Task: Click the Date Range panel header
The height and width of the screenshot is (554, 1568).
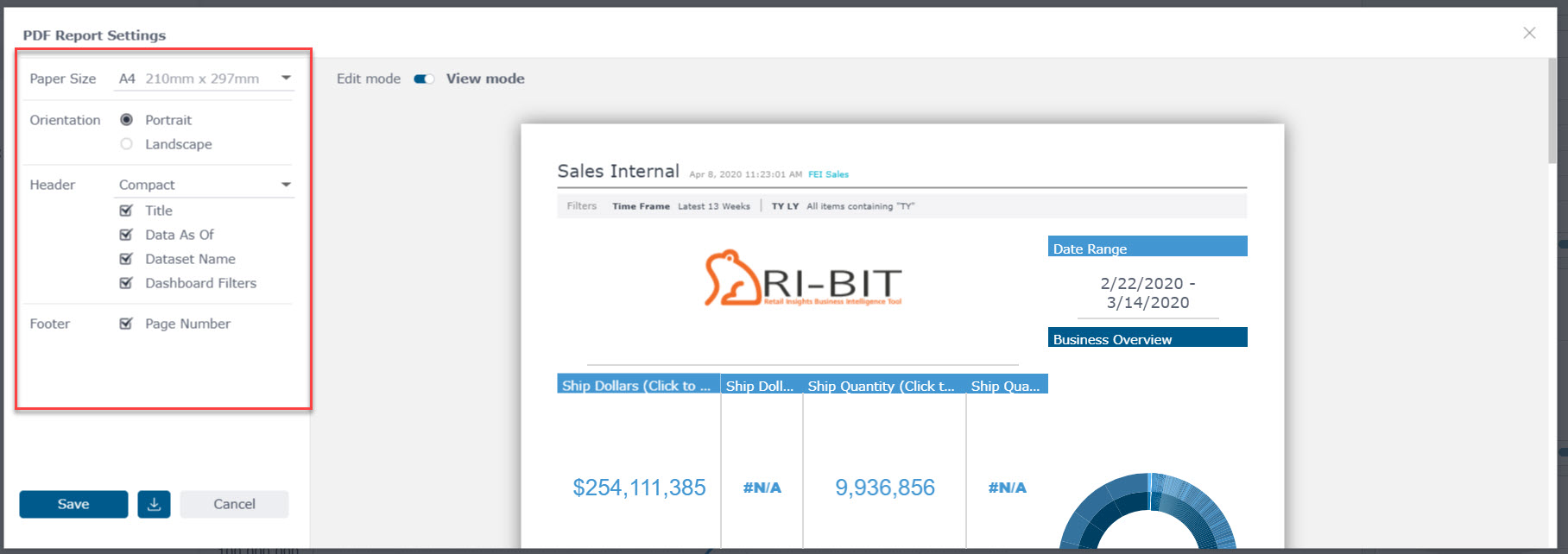Action: click(1148, 247)
